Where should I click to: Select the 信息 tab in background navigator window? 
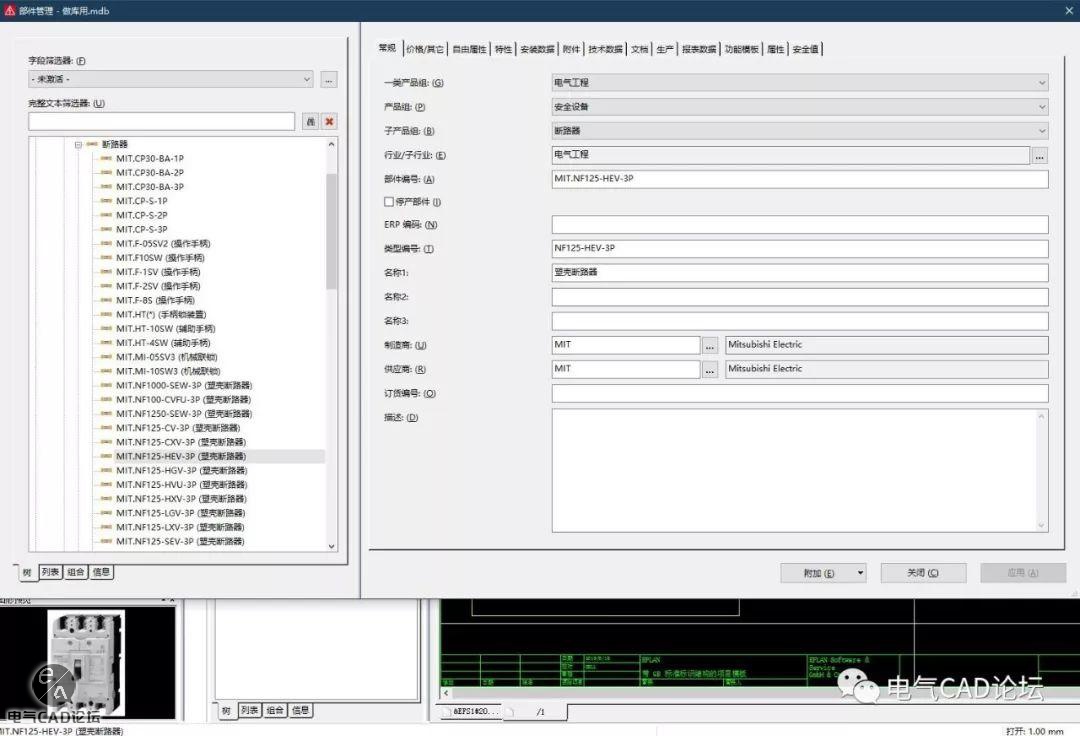[300, 710]
